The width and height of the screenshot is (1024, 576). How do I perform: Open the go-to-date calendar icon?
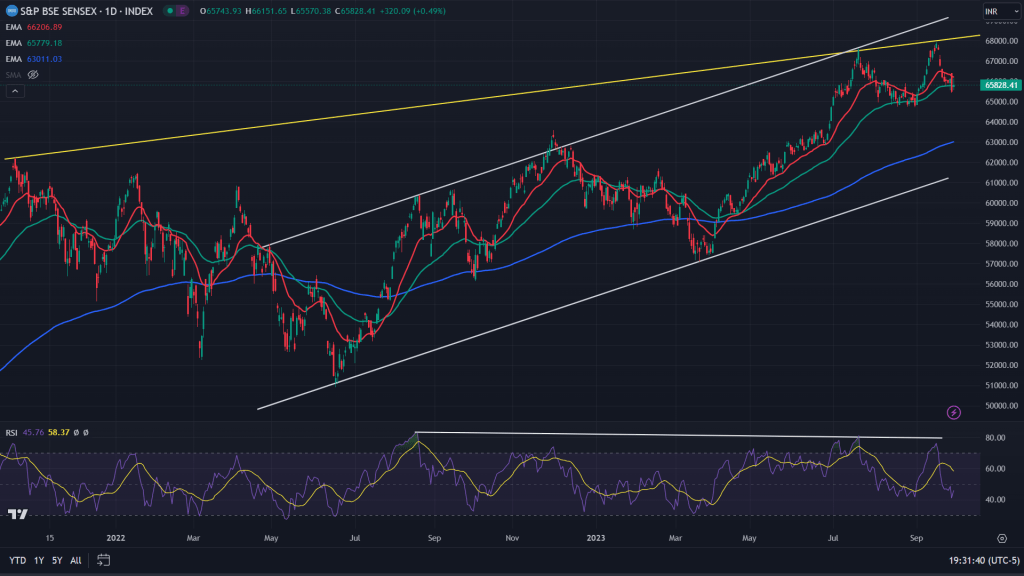pyautogui.click(x=103, y=560)
